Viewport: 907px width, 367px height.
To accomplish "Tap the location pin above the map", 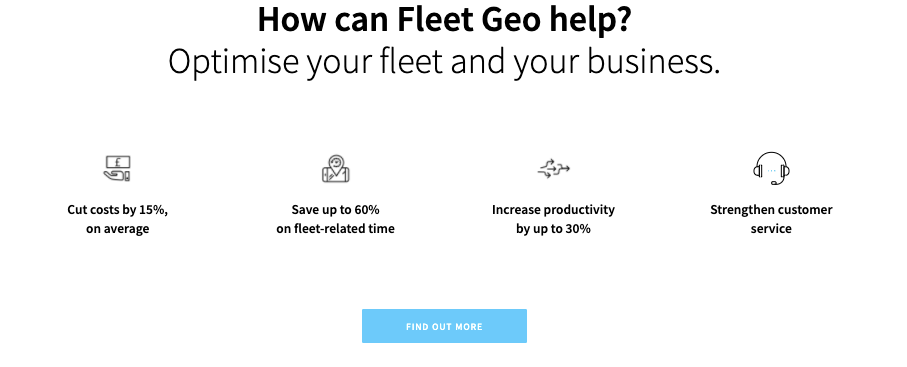I will (x=336, y=163).
